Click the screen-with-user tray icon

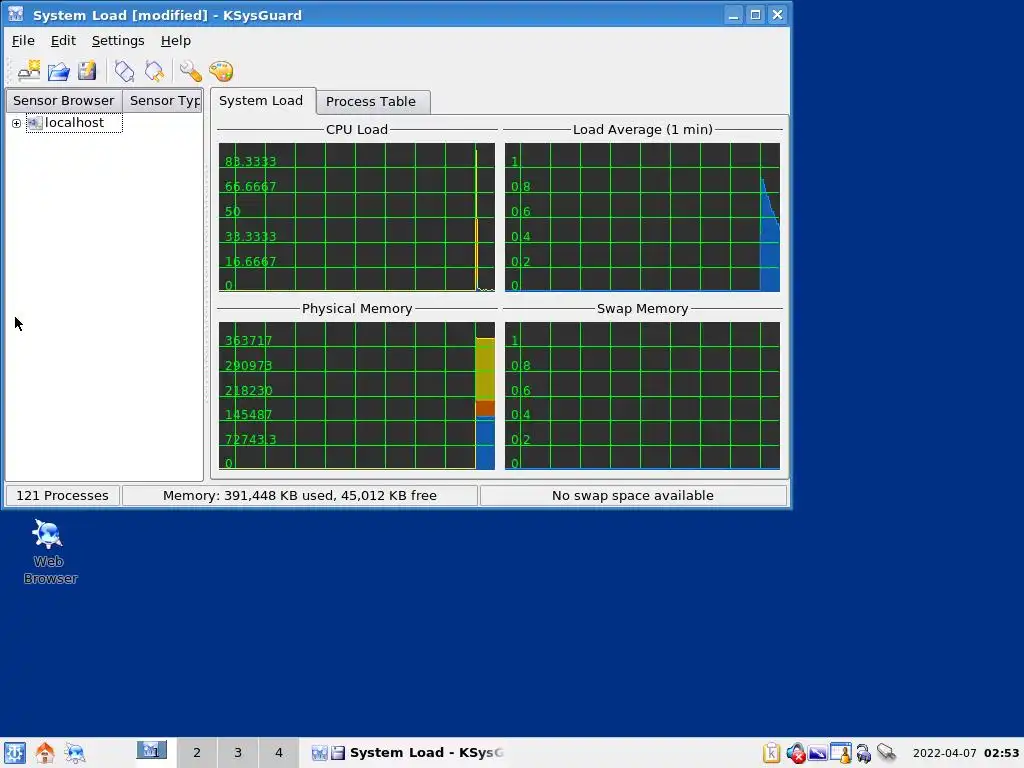(840, 753)
